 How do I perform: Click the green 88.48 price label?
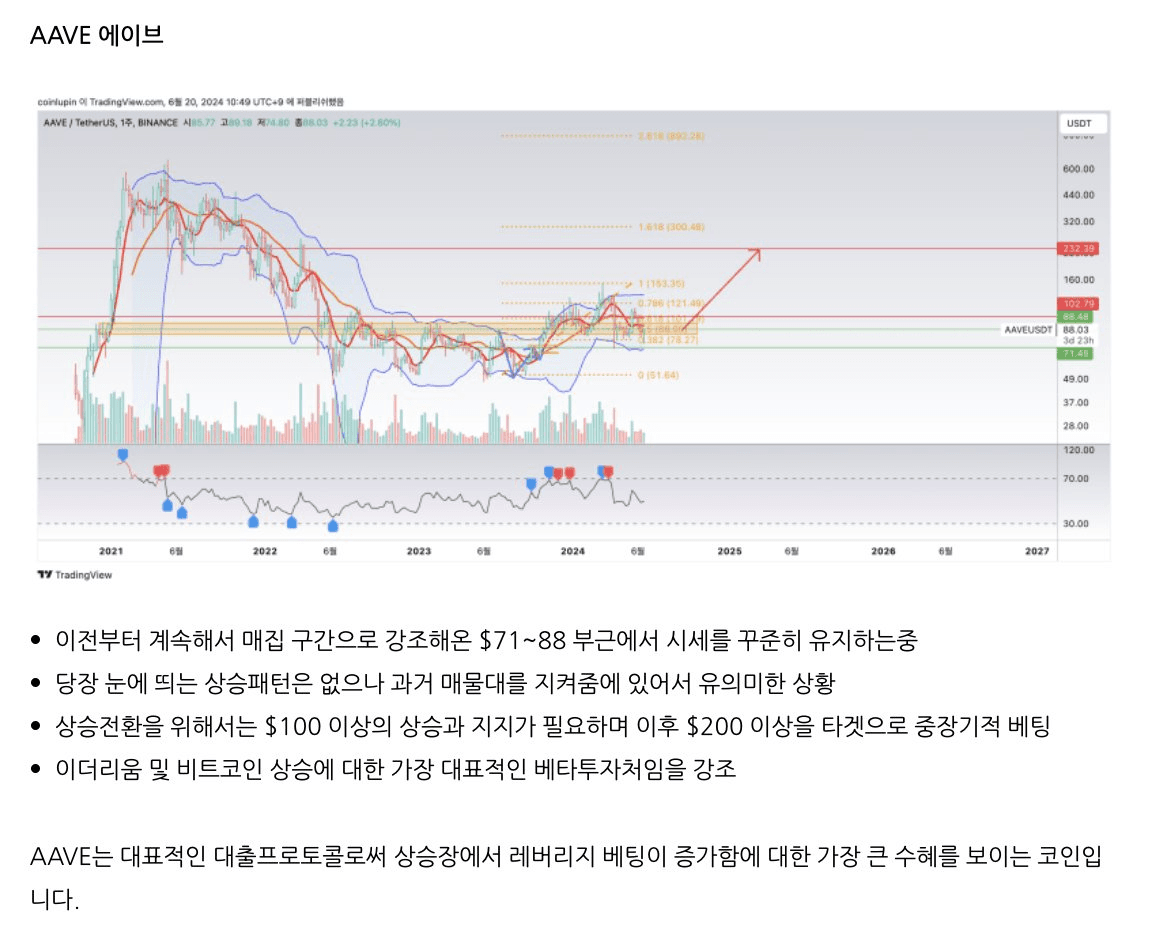[x=1076, y=317]
